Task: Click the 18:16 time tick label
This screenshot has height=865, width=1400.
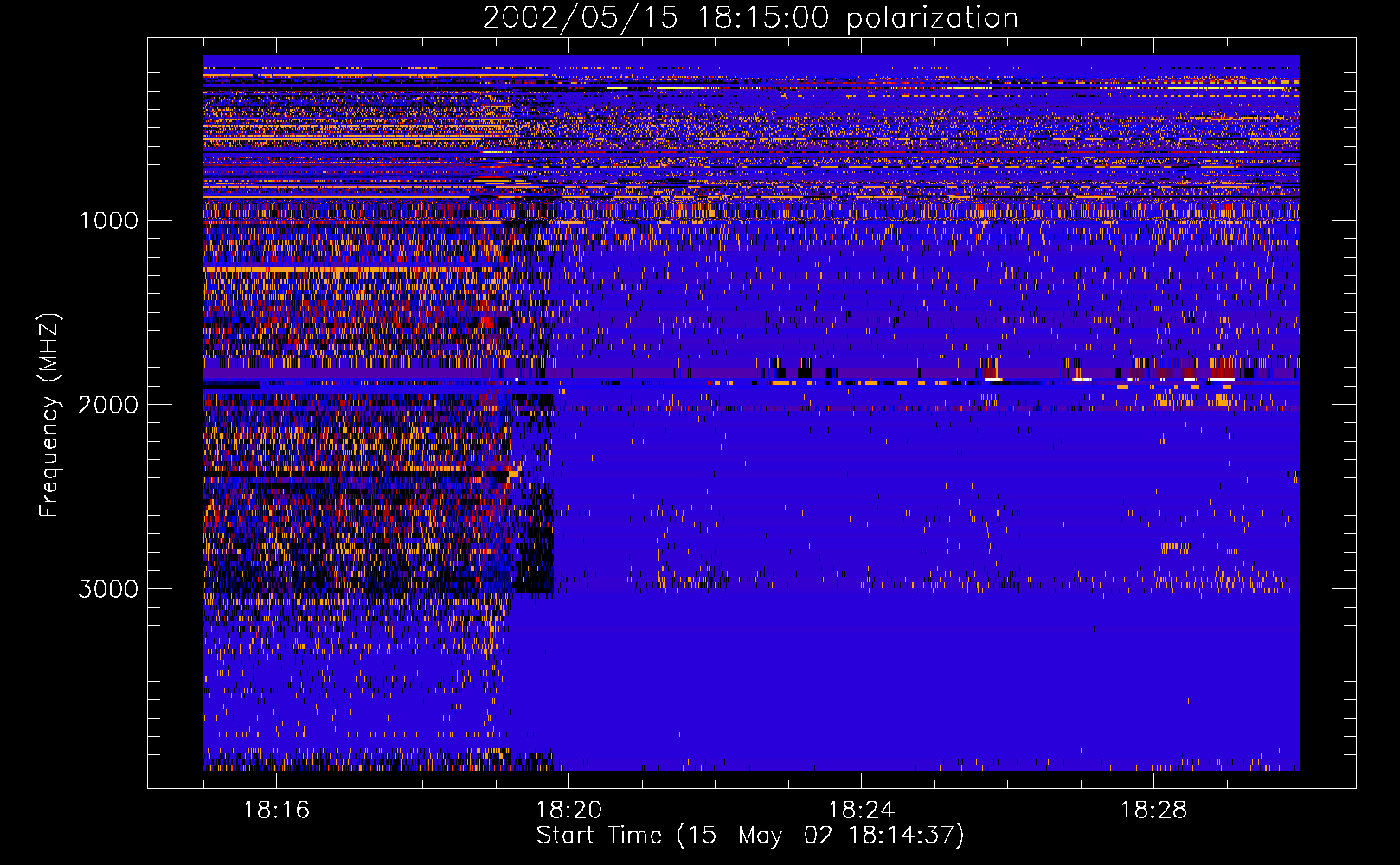Action: coord(276,811)
